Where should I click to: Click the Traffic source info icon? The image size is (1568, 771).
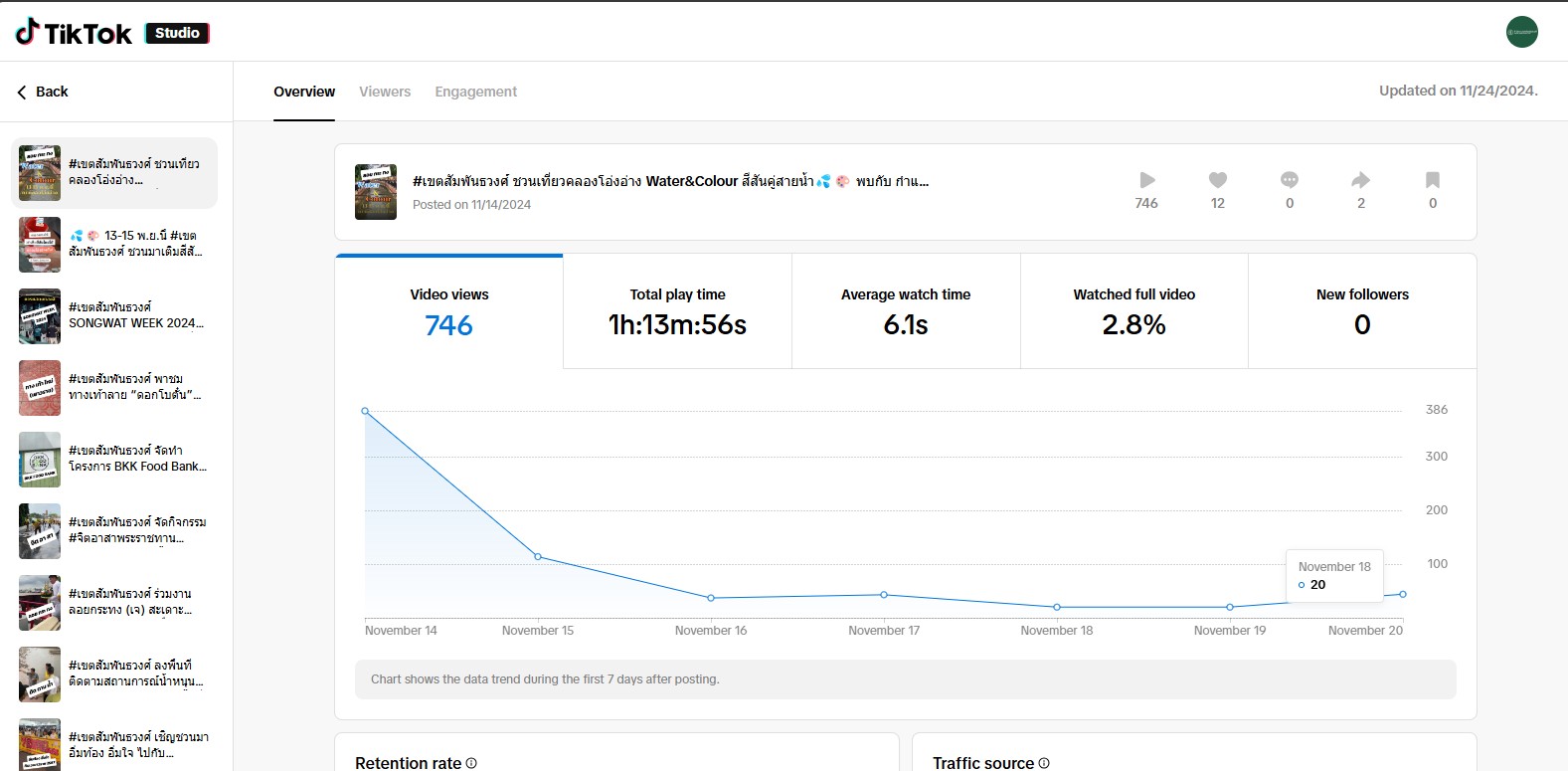[x=1044, y=763]
